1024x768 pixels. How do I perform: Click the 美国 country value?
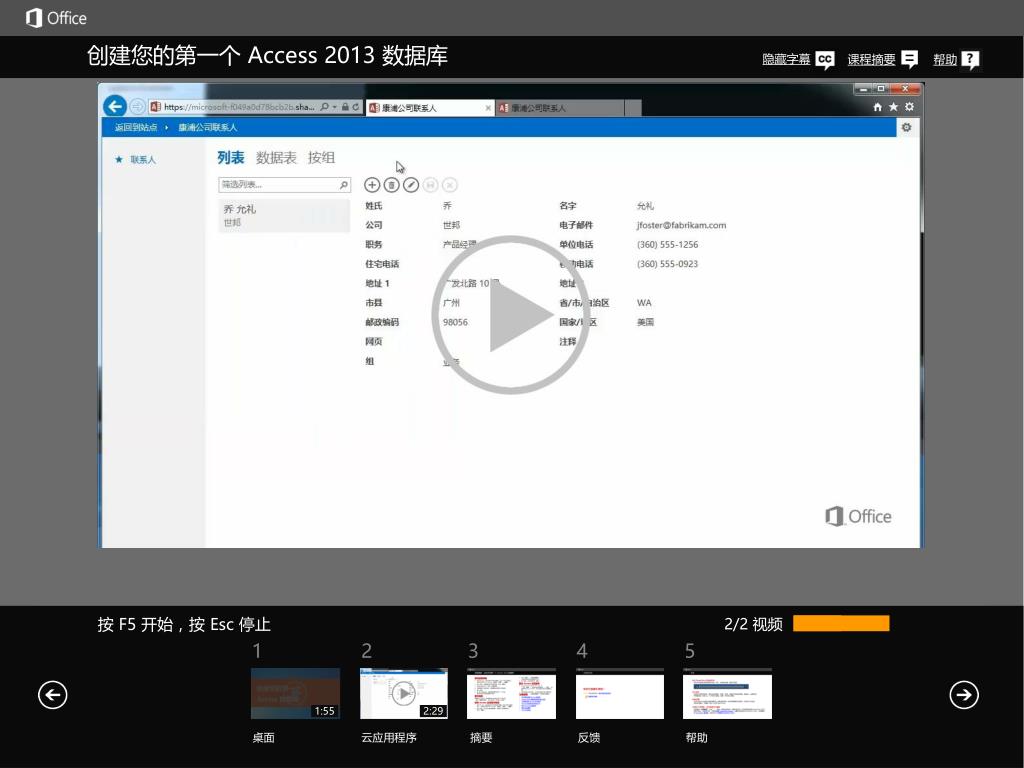(x=645, y=322)
